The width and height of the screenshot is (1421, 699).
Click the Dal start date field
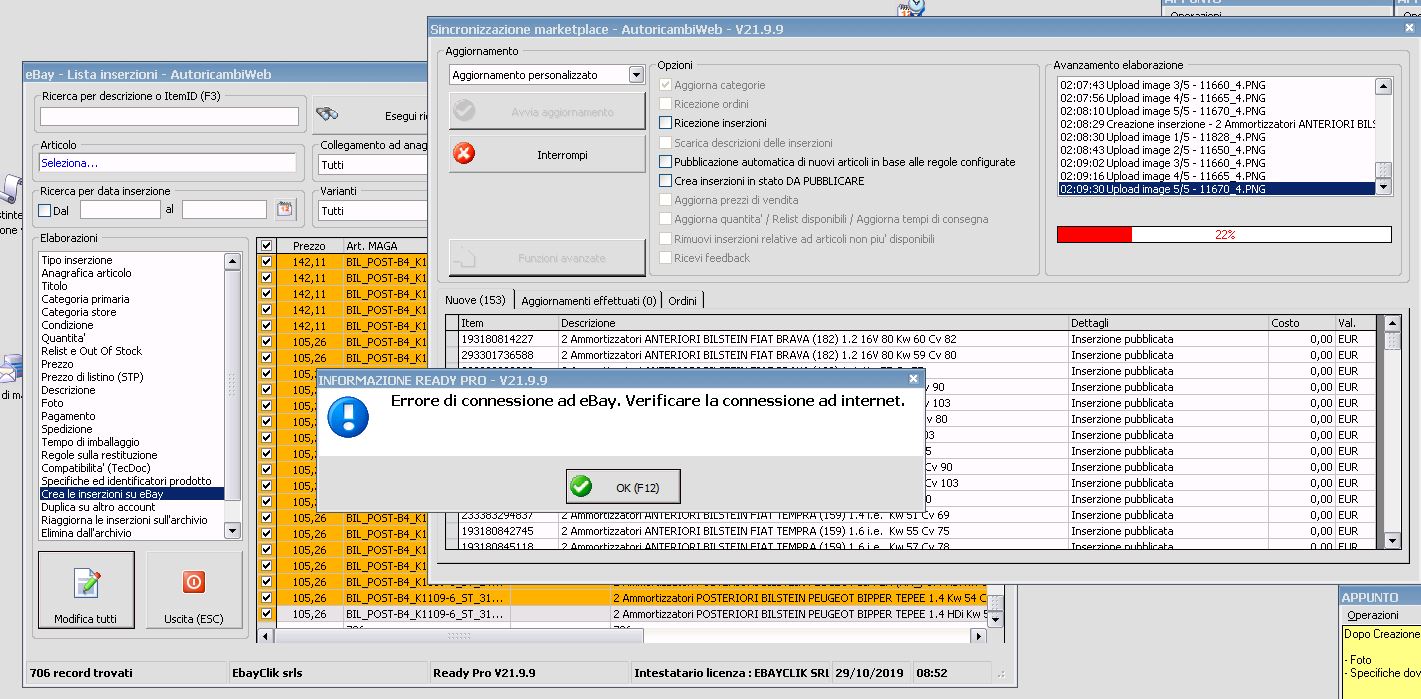(x=120, y=210)
